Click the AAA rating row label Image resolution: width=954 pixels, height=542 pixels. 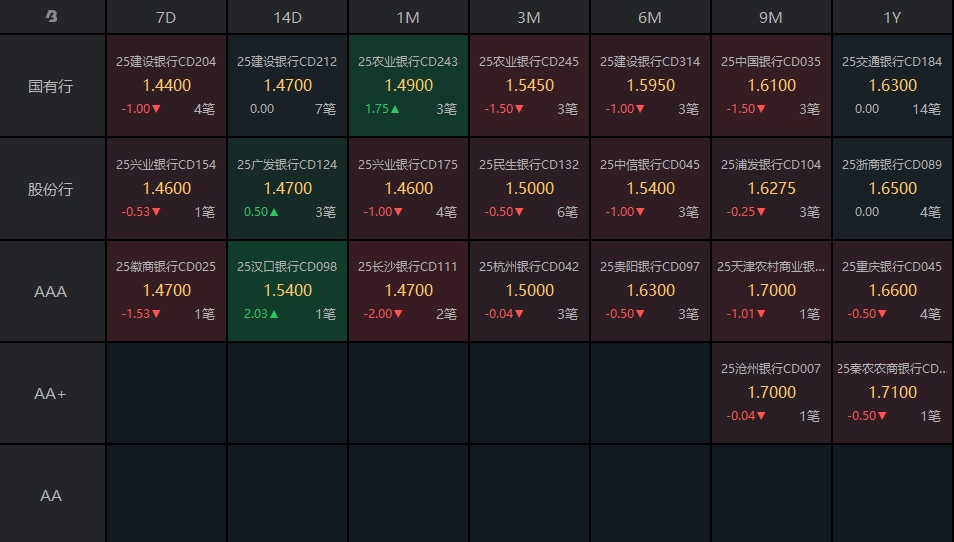(x=50, y=291)
